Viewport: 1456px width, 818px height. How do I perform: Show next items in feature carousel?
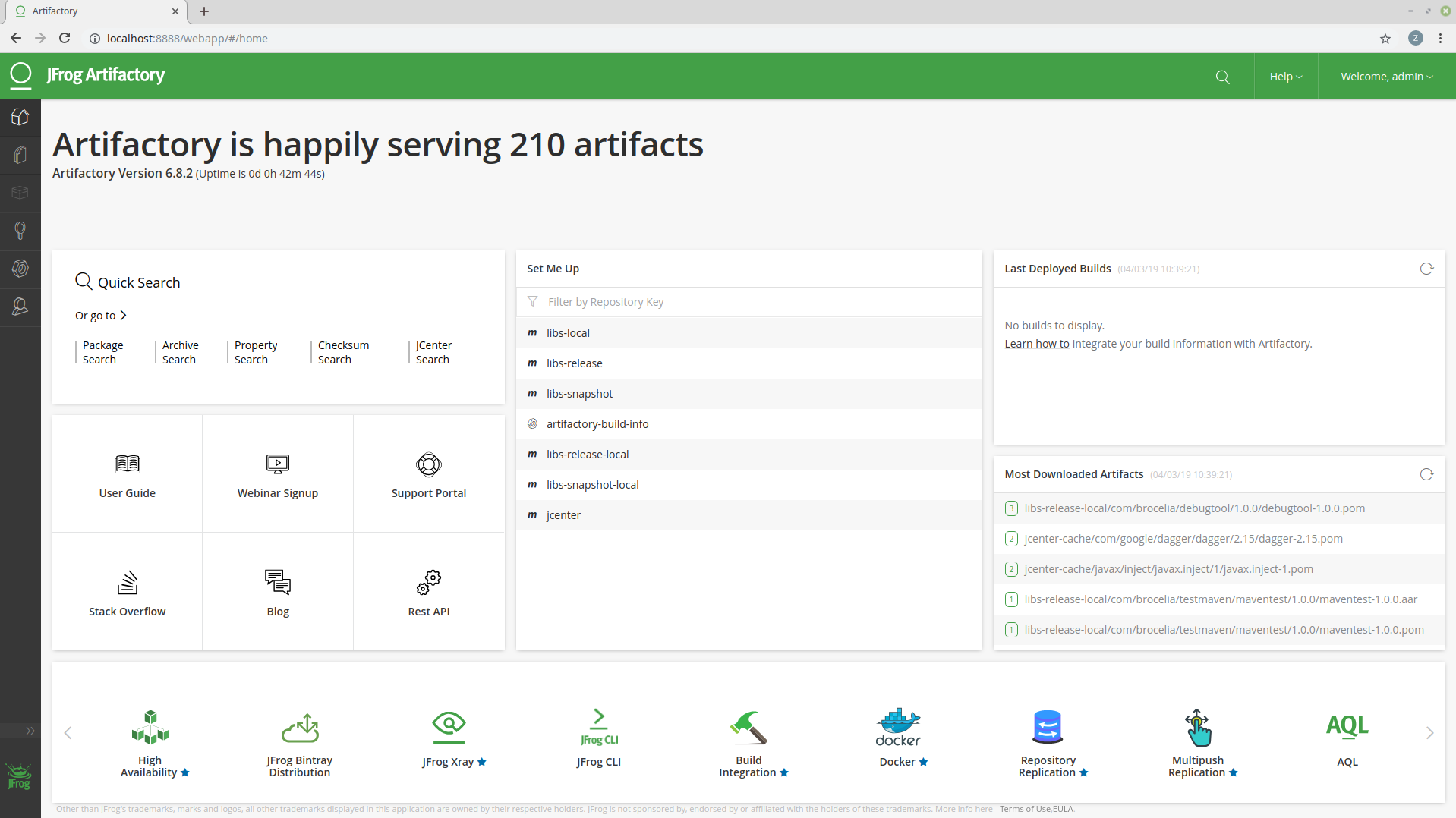click(1429, 732)
